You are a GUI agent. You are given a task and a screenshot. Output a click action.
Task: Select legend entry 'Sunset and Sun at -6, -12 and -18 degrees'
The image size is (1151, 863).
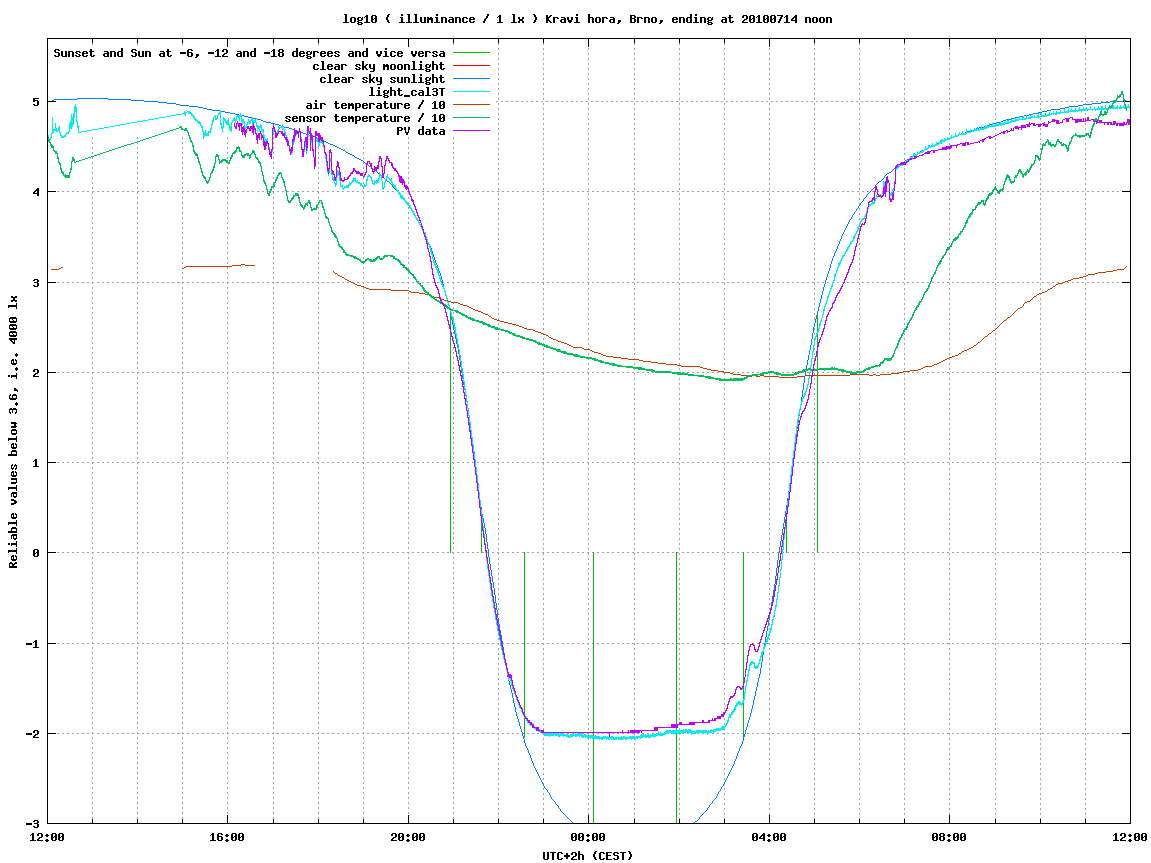pyautogui.click(x=250, y=53)
